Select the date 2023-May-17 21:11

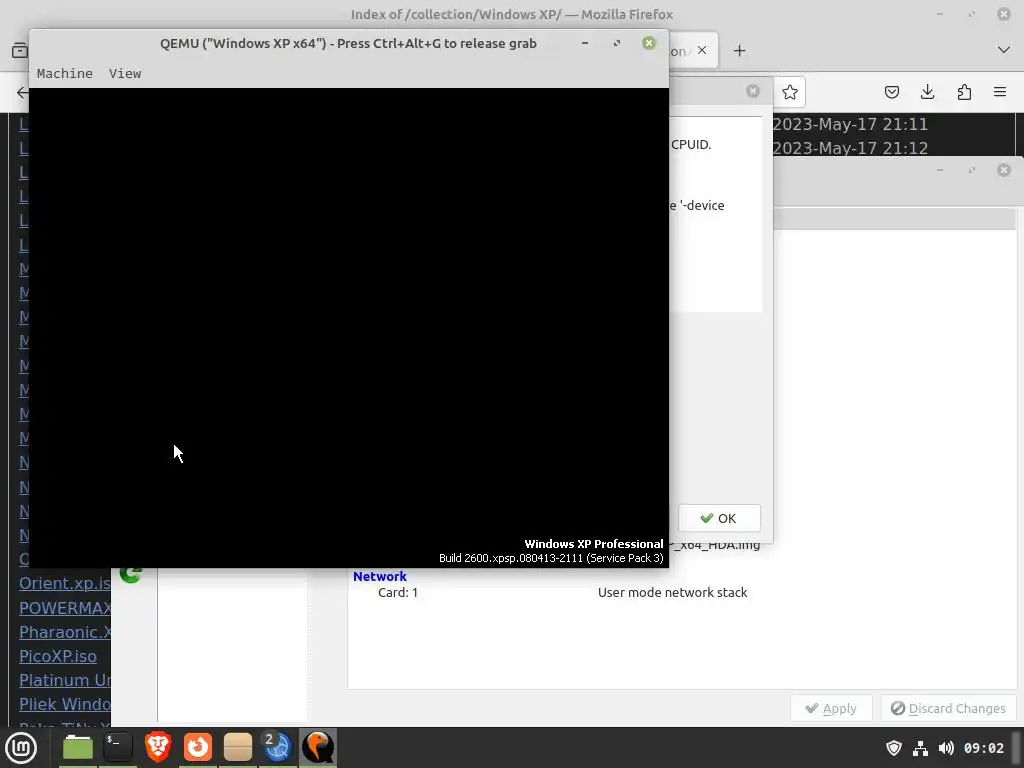[850, 124]
